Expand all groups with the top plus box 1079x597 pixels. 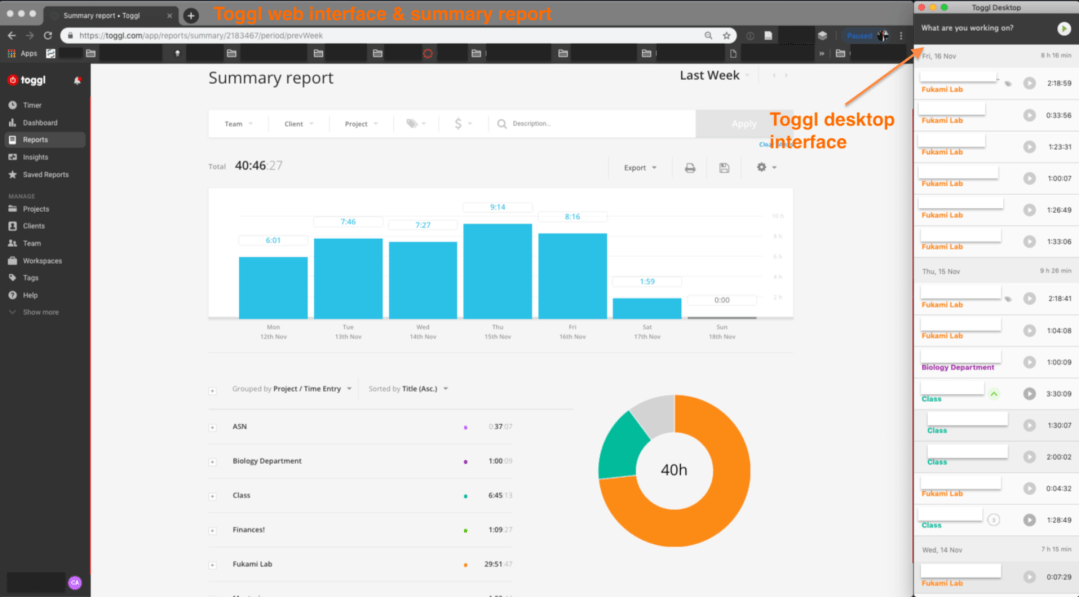(213, 390)
